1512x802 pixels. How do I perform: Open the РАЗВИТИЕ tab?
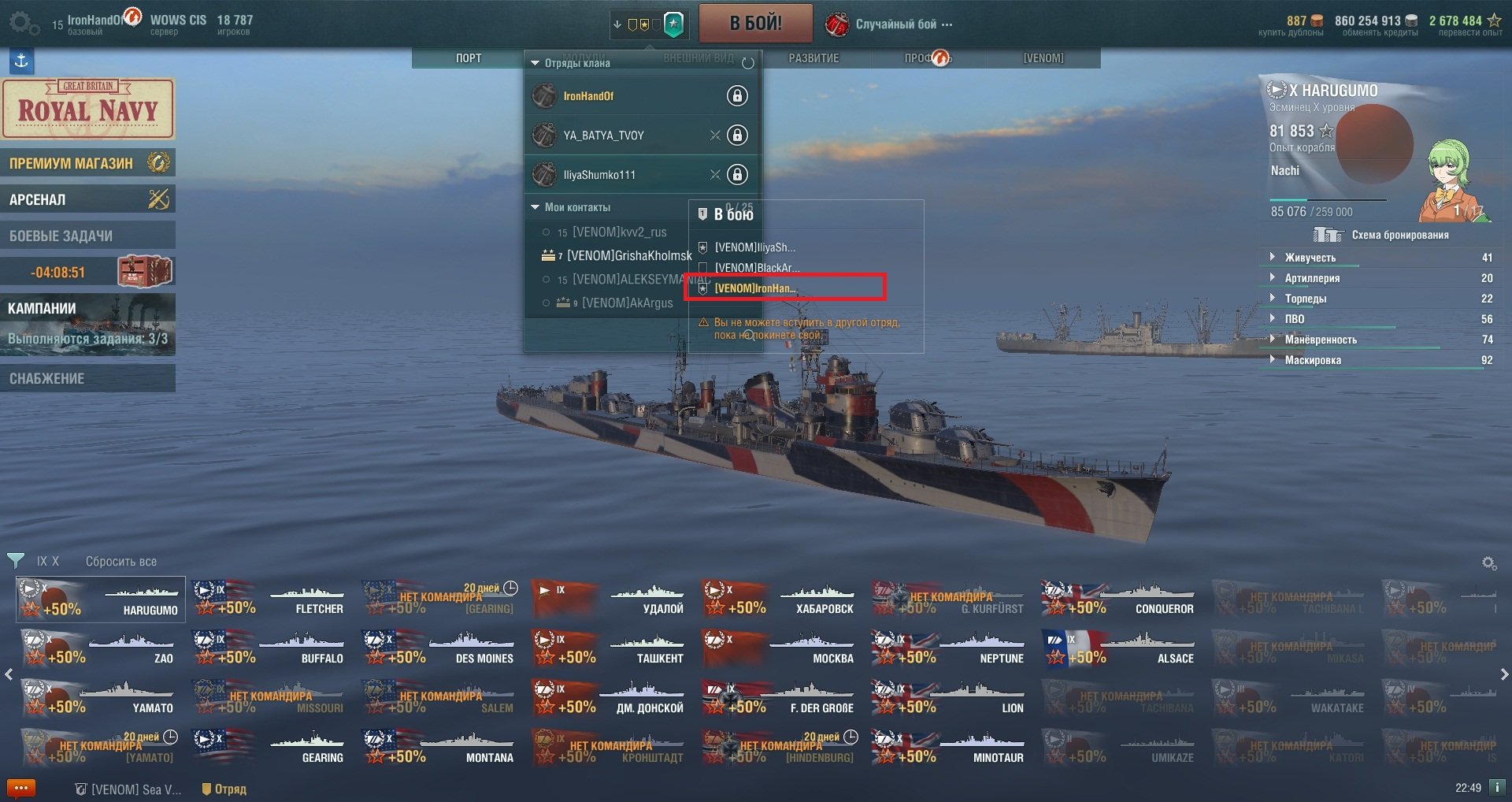tap(813, 58)
